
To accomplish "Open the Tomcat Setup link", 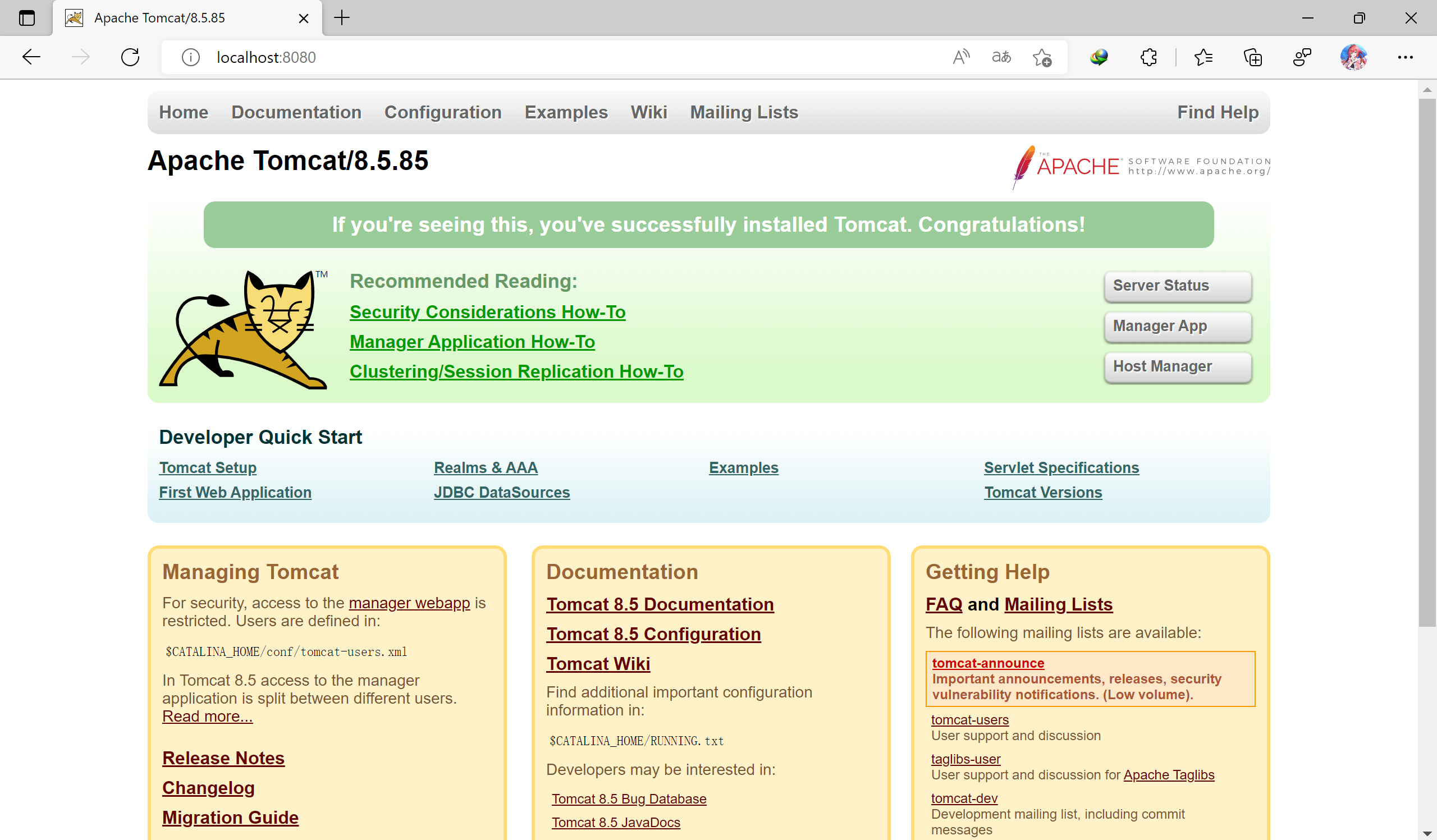I will [x=208, y=468].
